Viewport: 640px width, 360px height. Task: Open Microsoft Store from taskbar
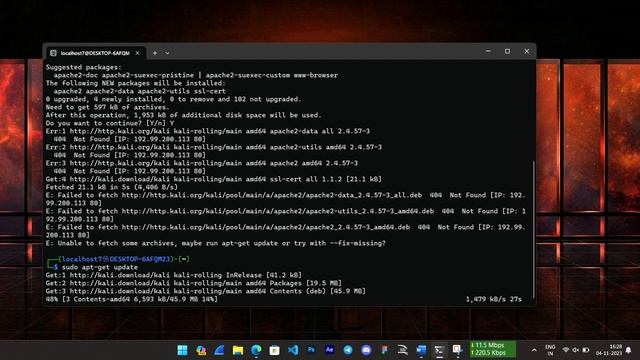(274, 350)
